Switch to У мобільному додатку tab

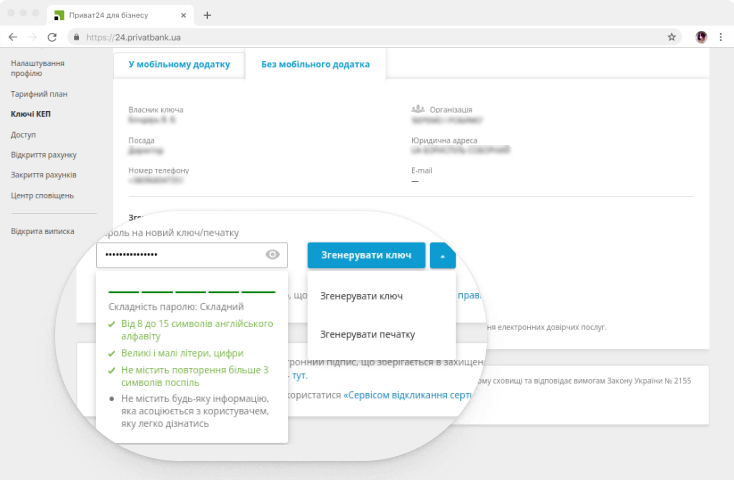coord(179,64)
